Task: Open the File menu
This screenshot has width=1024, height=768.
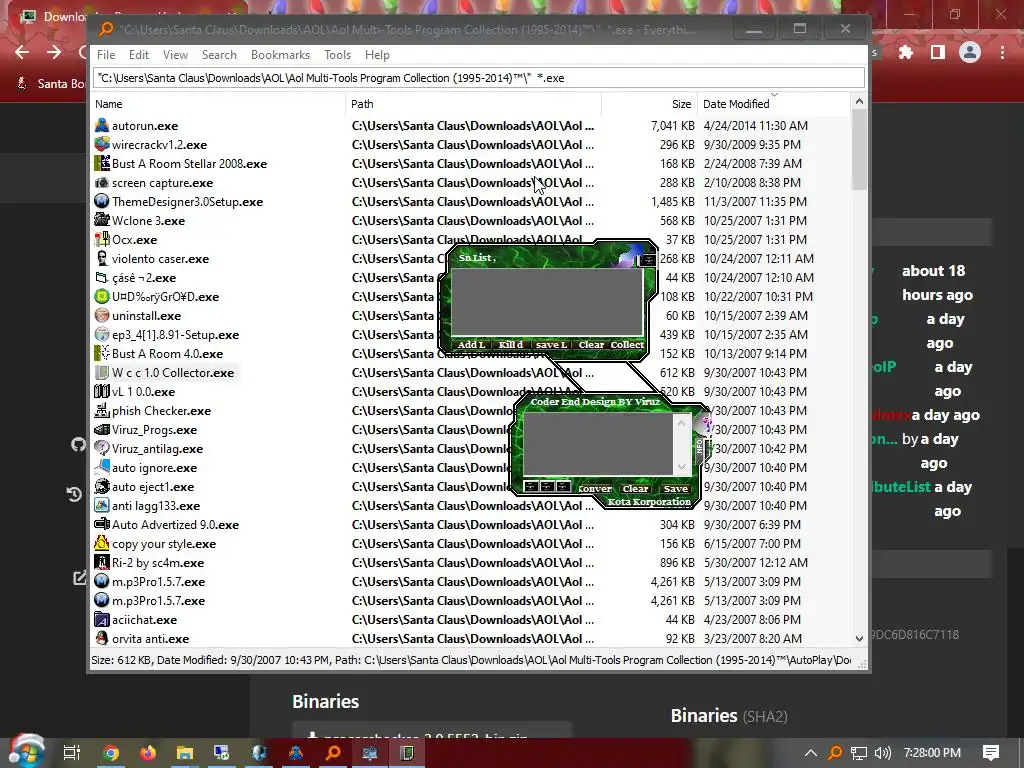Action: [106, 55]
